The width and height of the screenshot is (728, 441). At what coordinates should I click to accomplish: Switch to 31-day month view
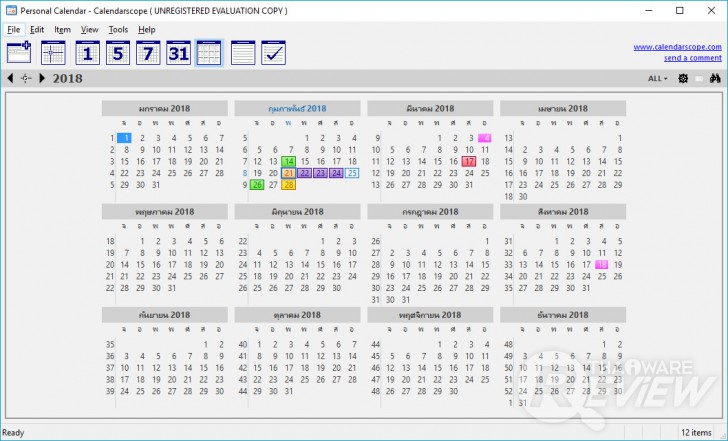[x=178, y=52]
